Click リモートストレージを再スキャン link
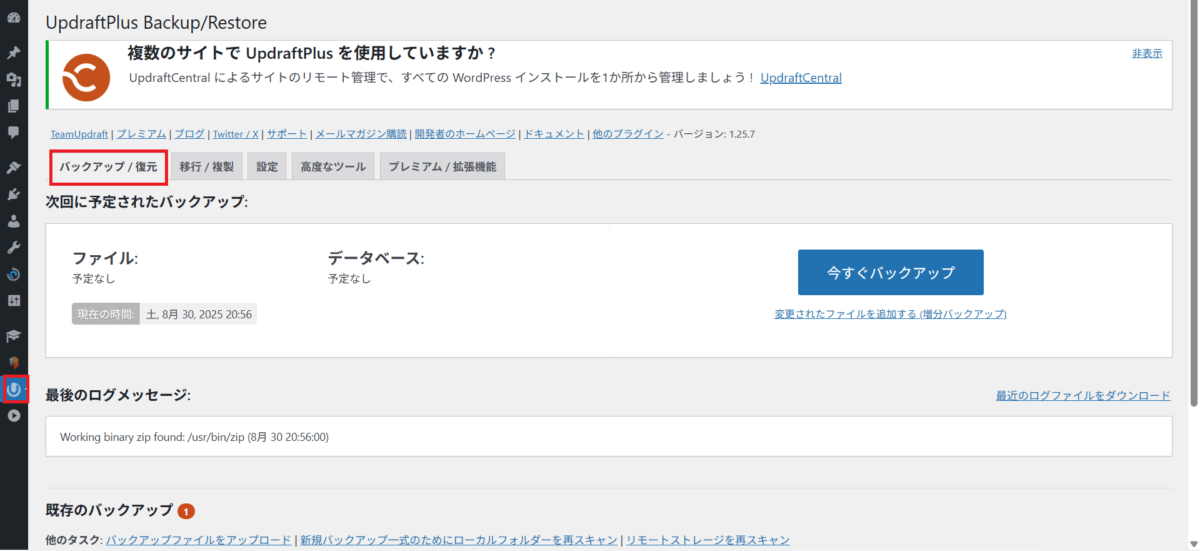The width and height of the screenshot is (1200, 551). coord(708,540)
